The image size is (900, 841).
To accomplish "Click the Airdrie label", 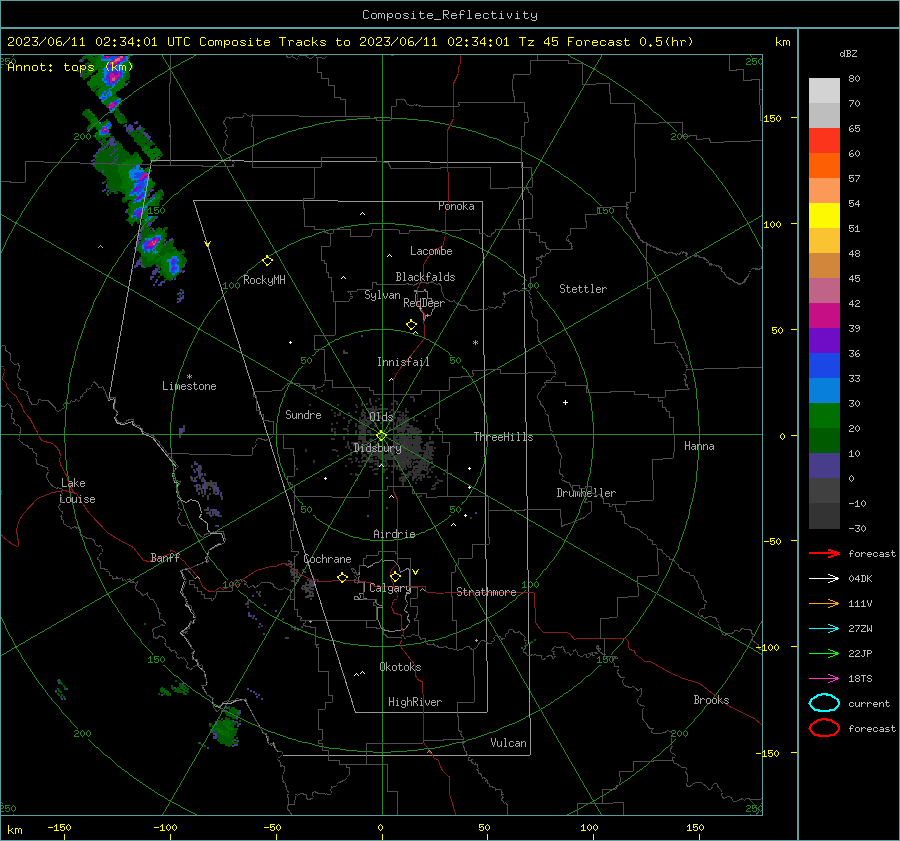I will [394, 534].
